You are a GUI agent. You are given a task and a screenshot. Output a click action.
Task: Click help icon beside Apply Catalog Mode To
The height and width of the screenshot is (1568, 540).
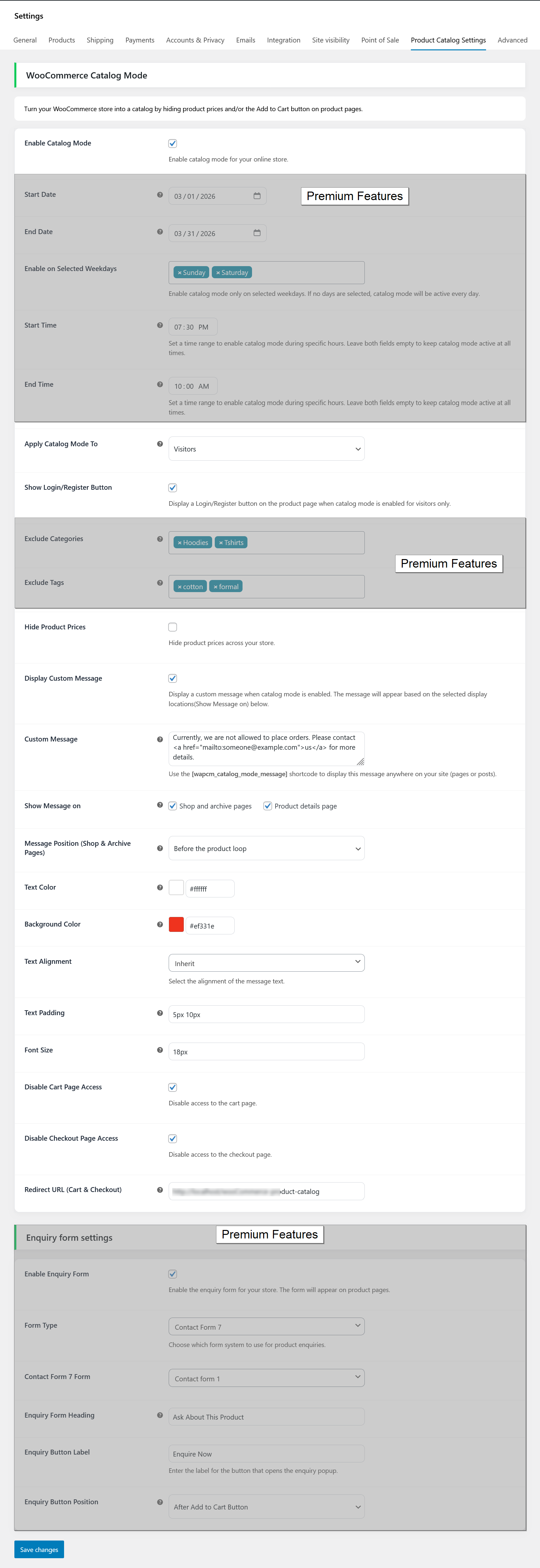tap(160, 444)
